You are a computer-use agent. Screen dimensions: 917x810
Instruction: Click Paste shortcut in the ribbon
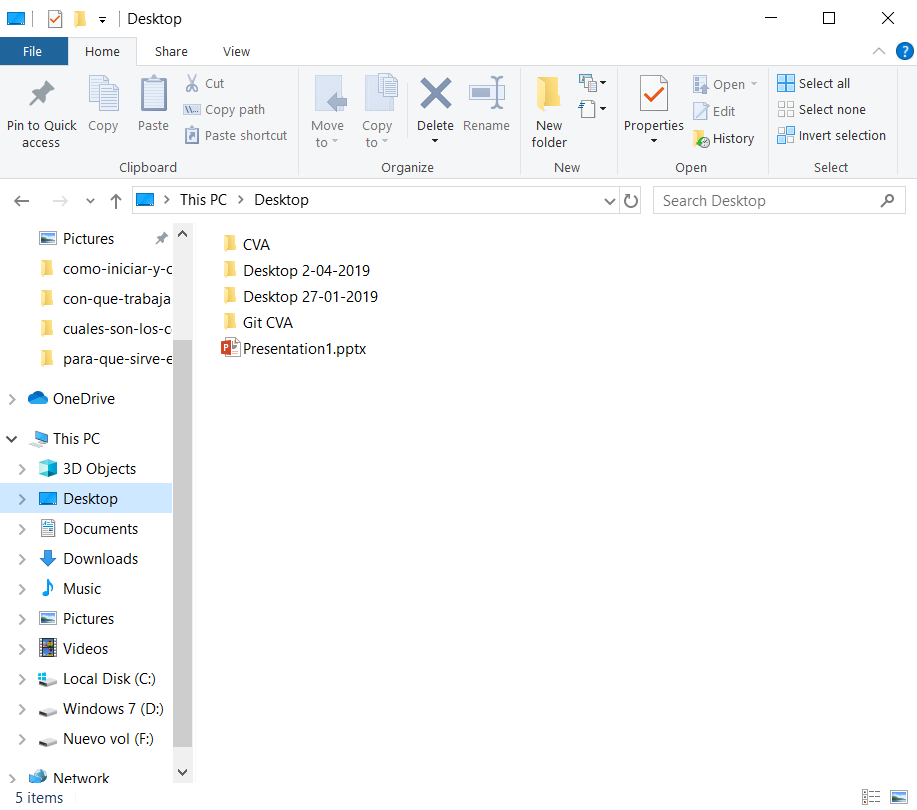236,136
